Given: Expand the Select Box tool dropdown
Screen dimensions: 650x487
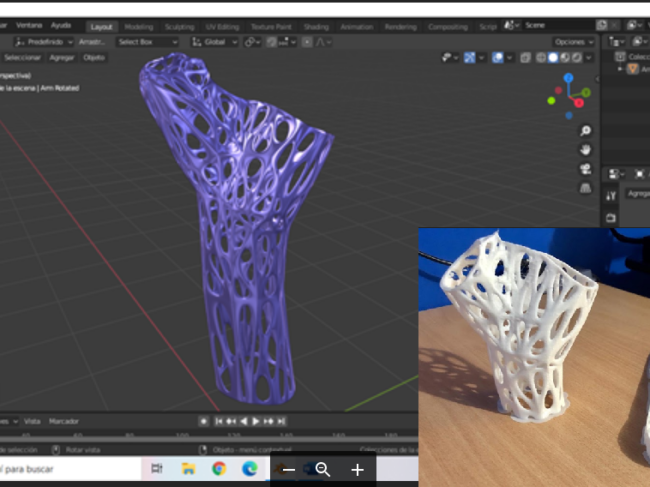Looking at the screenshot, I should tap(145, 42).
